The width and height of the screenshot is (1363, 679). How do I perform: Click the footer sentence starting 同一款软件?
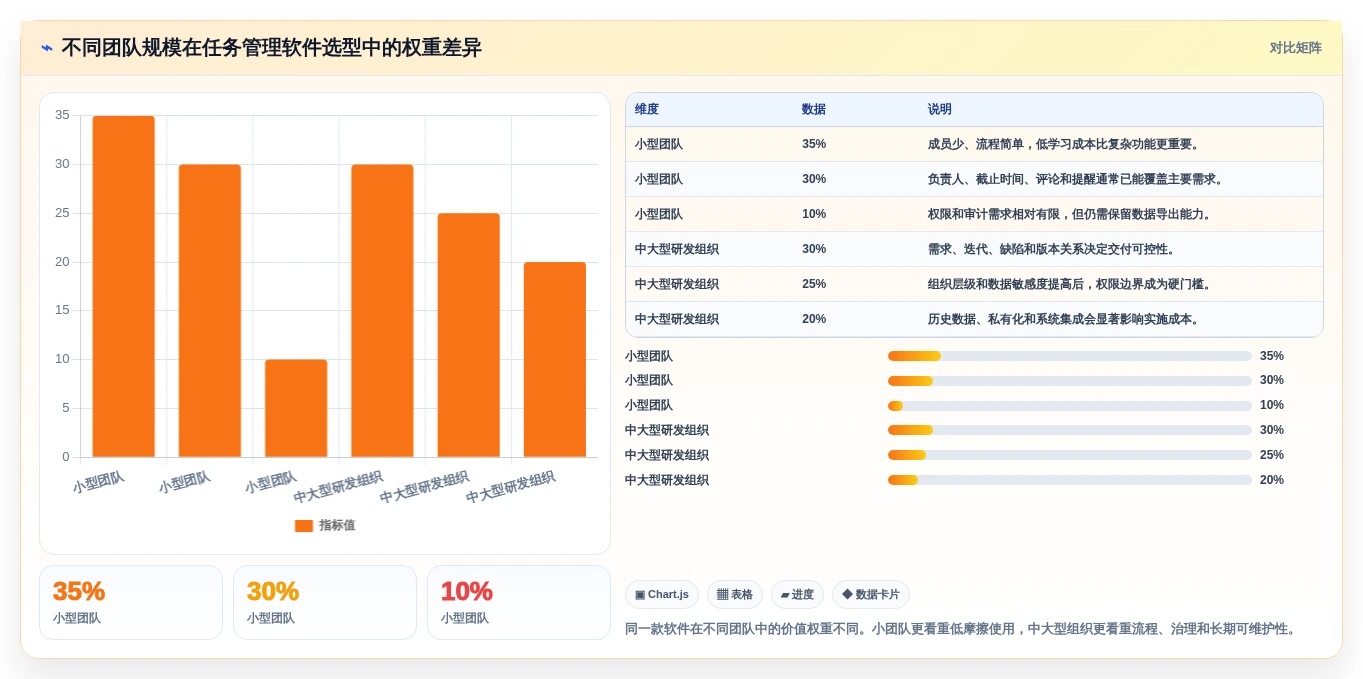962,629
